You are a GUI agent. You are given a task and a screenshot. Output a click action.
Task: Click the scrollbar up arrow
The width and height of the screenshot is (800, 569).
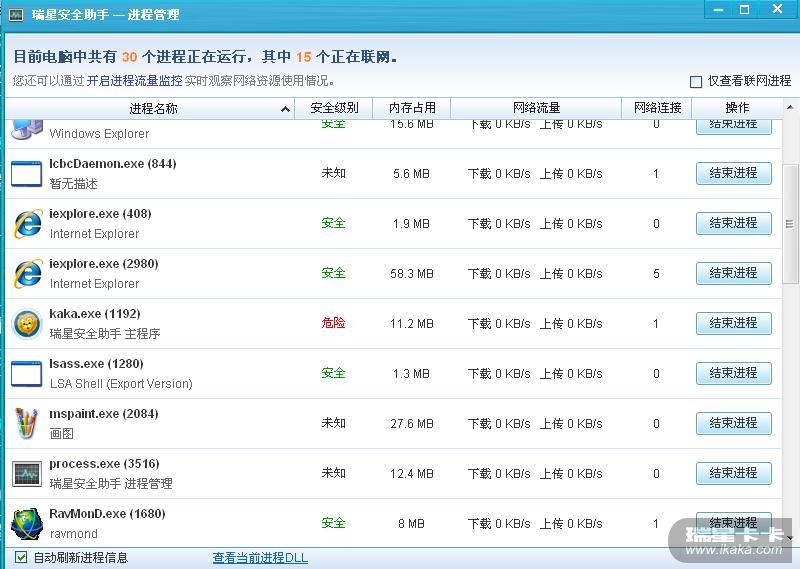790,108
